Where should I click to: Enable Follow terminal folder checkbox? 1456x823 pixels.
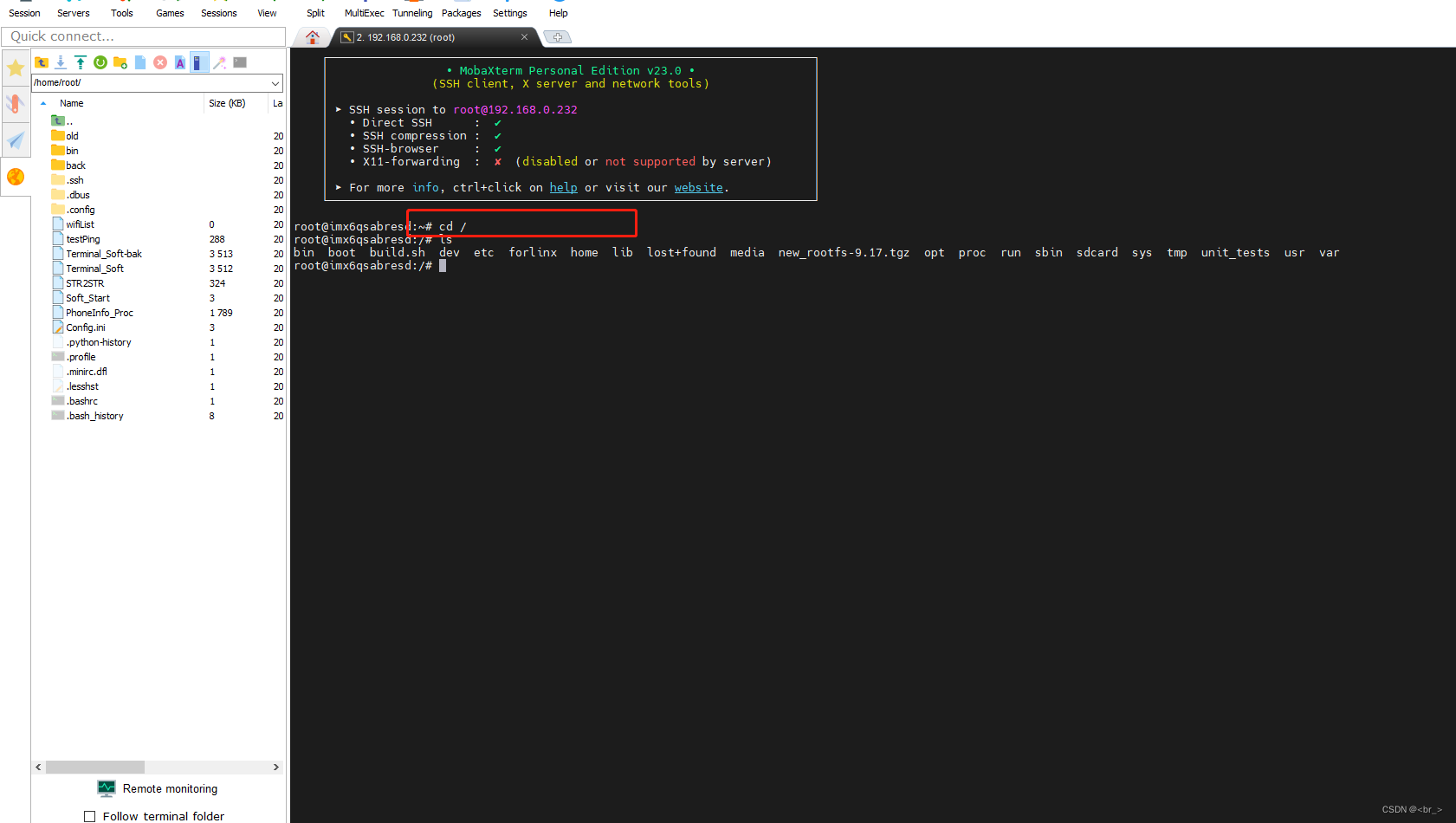(x=89, y=816)
